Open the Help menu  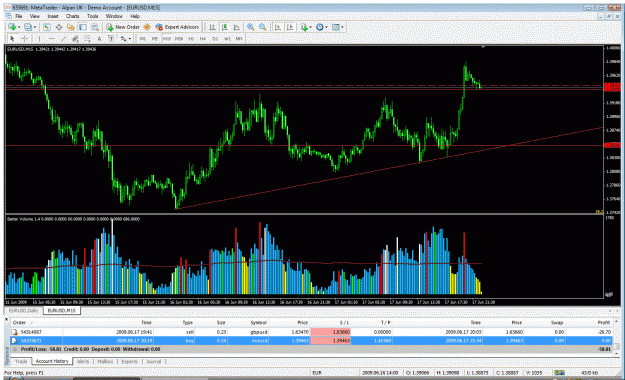click(x=135, y=16)
